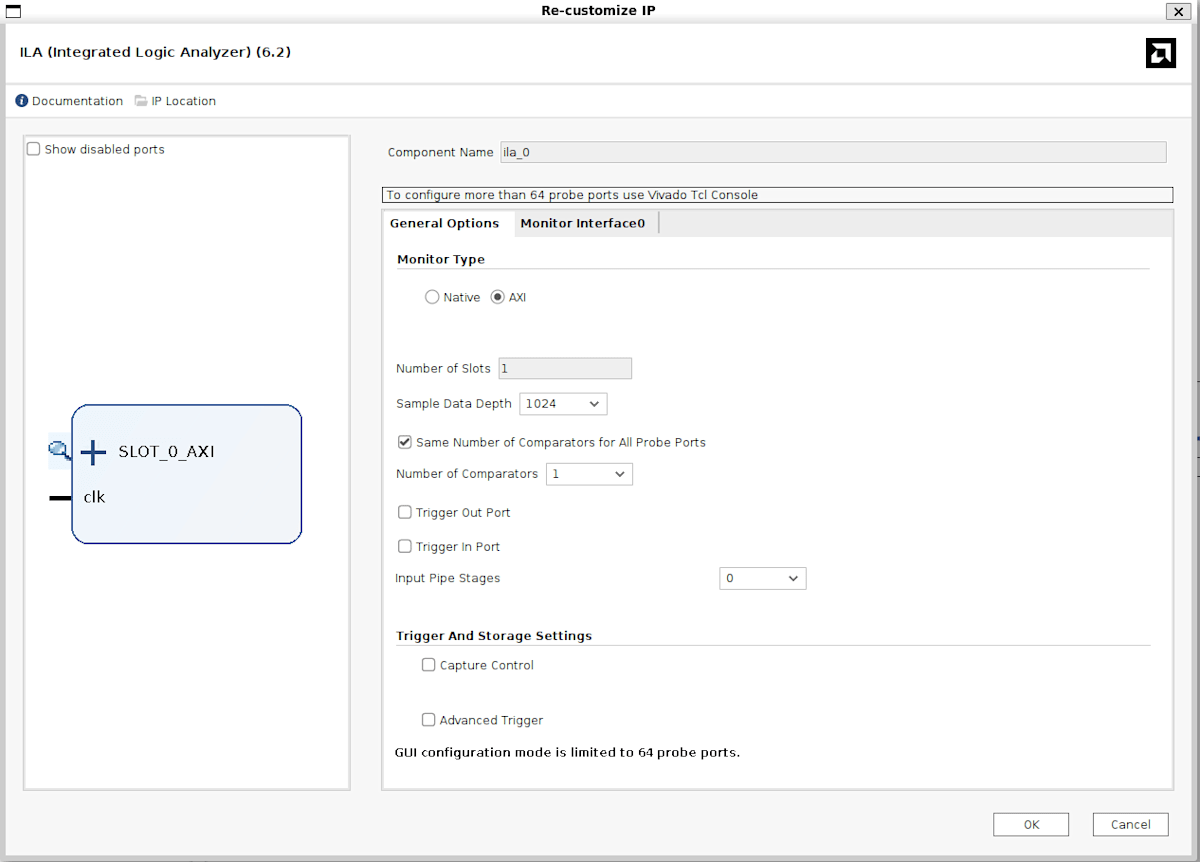Click the 64 probe ports Tcl Console notice
Screen dimensions: 1200x862
(x=777, y=195)
